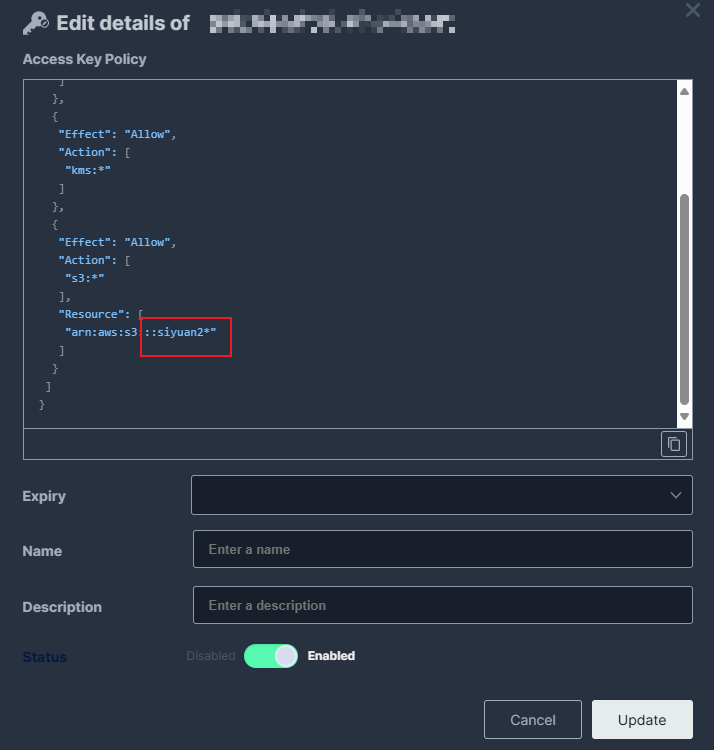This screenshot has height=750, width=714.
Task: Click the Access Key Policy heading
Action: click(85, 59)
